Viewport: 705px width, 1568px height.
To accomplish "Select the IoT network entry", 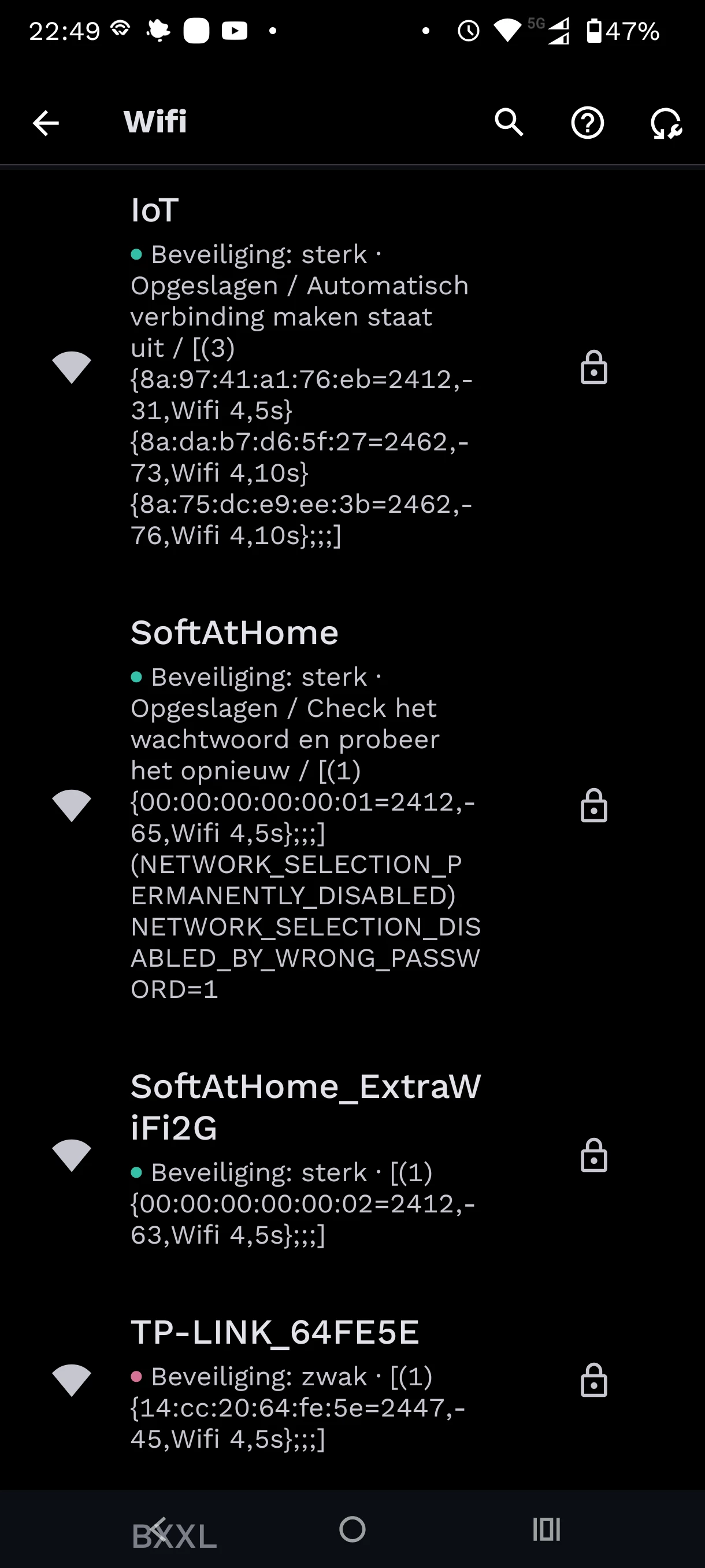I will point(154,210).
